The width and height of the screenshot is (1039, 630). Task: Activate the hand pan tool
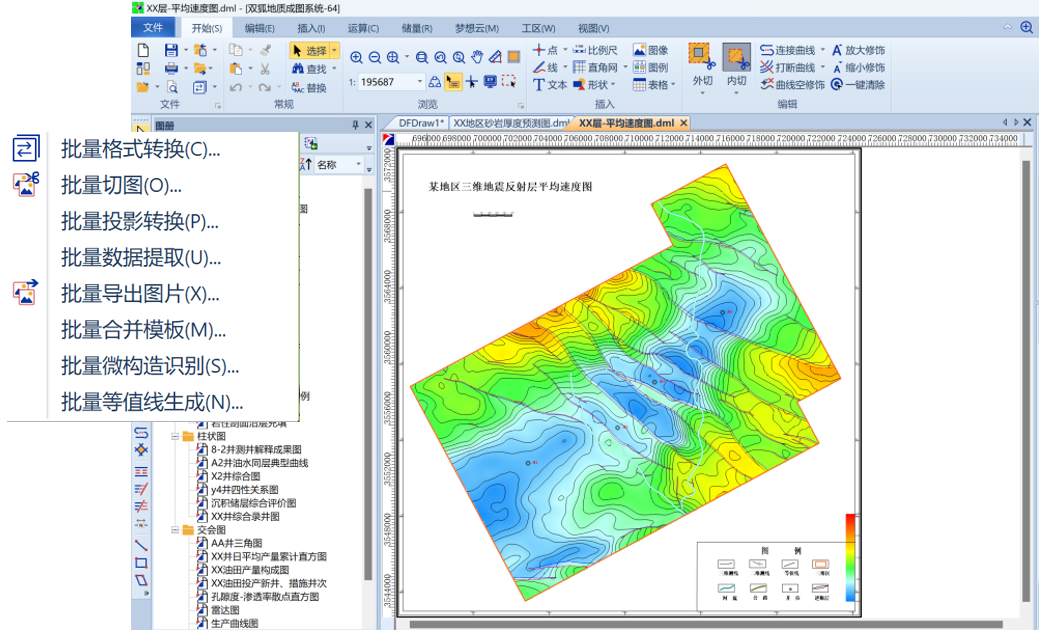[x=477, y=58]
